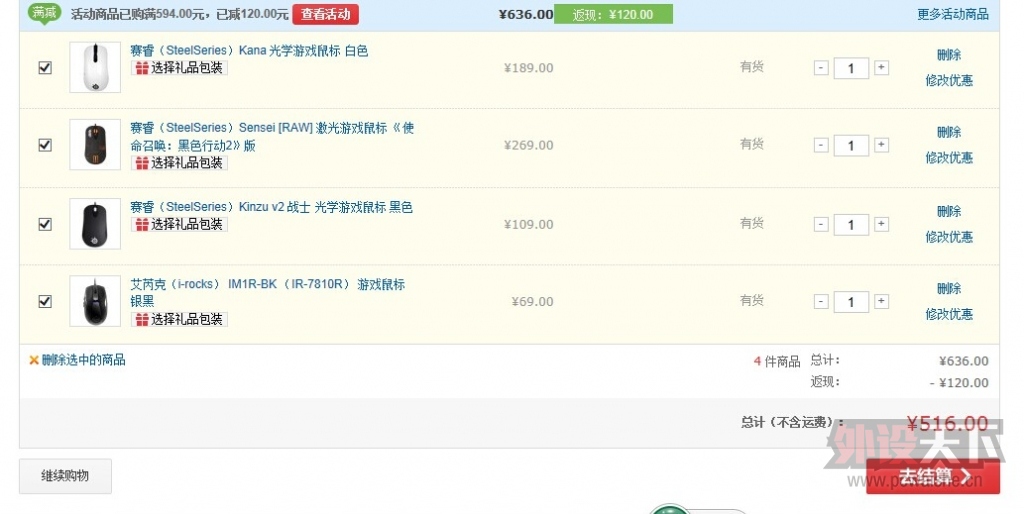Open the i-rocks IM1R-BK product link

[x=267, y=292]
